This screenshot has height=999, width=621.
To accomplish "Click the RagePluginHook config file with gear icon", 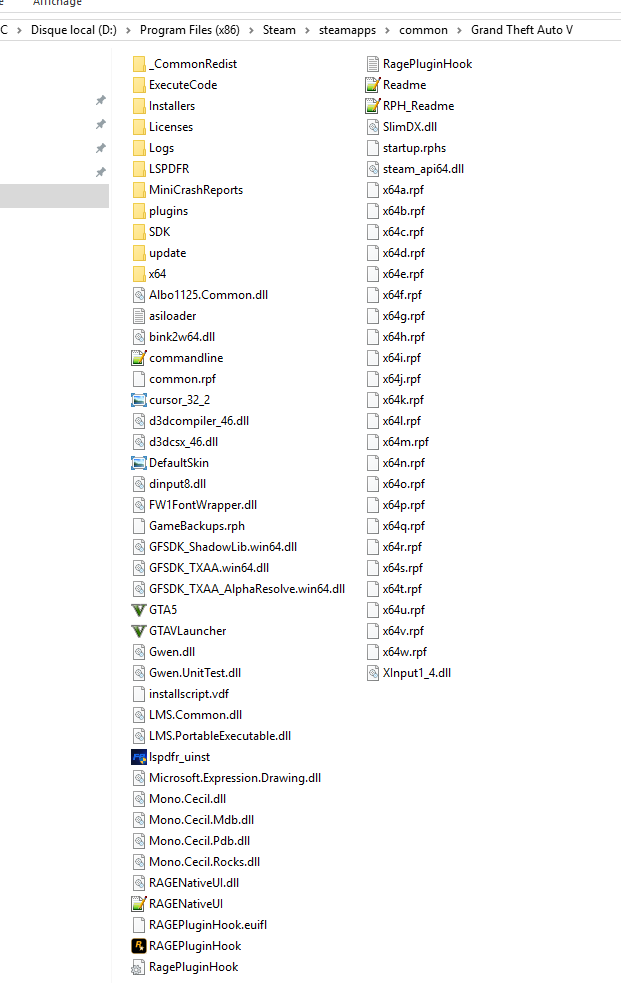I will click(x=138, y=967).
